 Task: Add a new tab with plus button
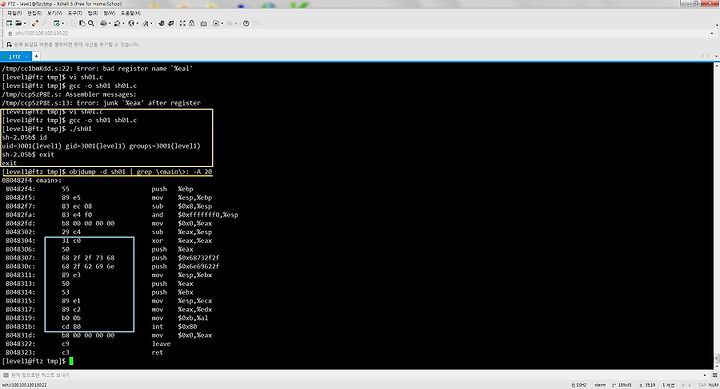[x=36, y=56]
